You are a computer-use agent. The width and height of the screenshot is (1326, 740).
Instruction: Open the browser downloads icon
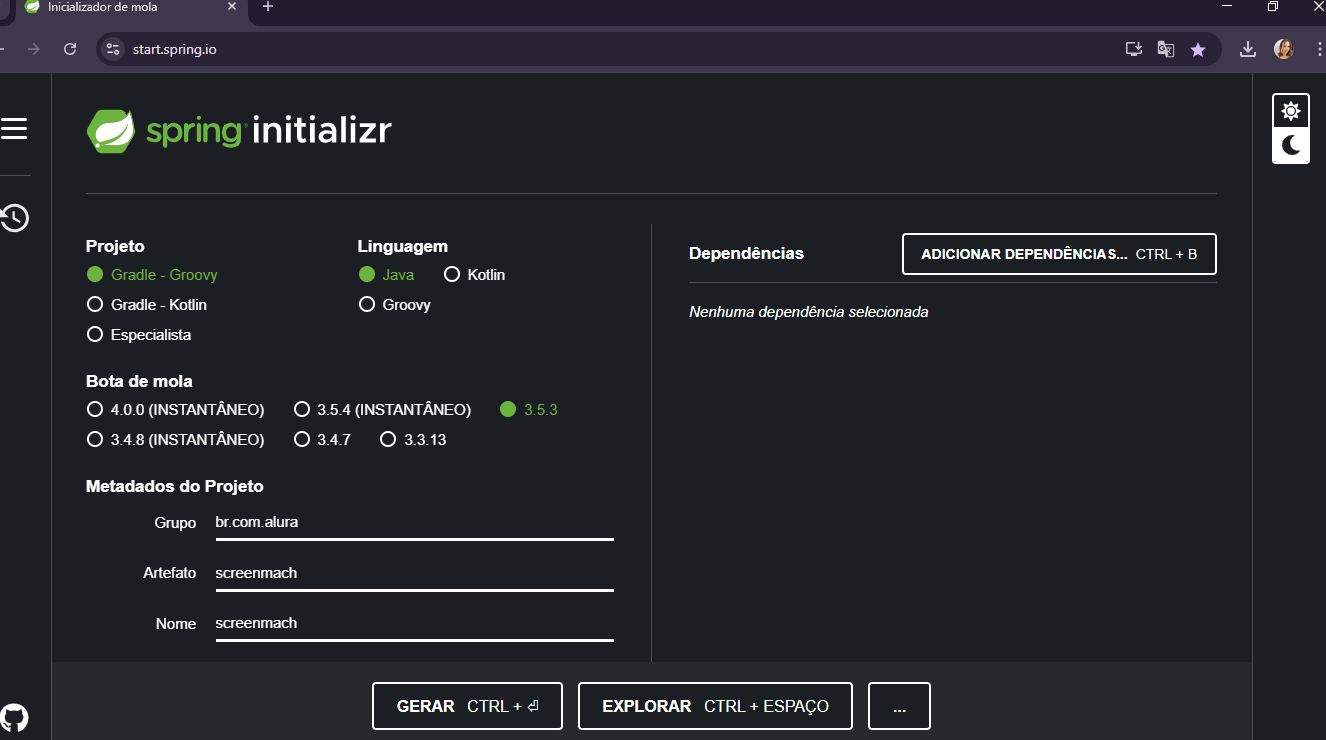(1248, 49)
